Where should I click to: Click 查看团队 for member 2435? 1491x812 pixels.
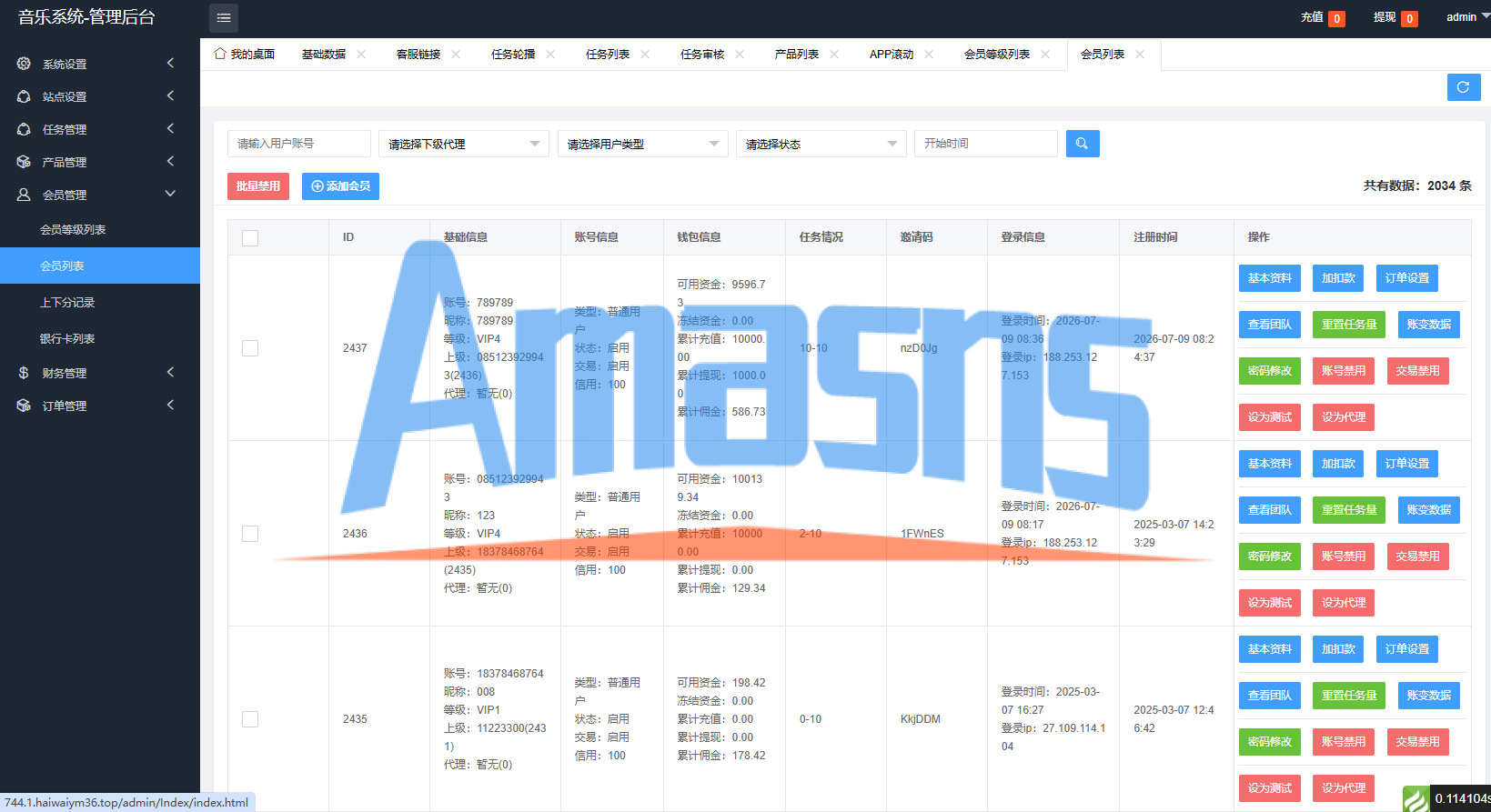pos(1270,696)
